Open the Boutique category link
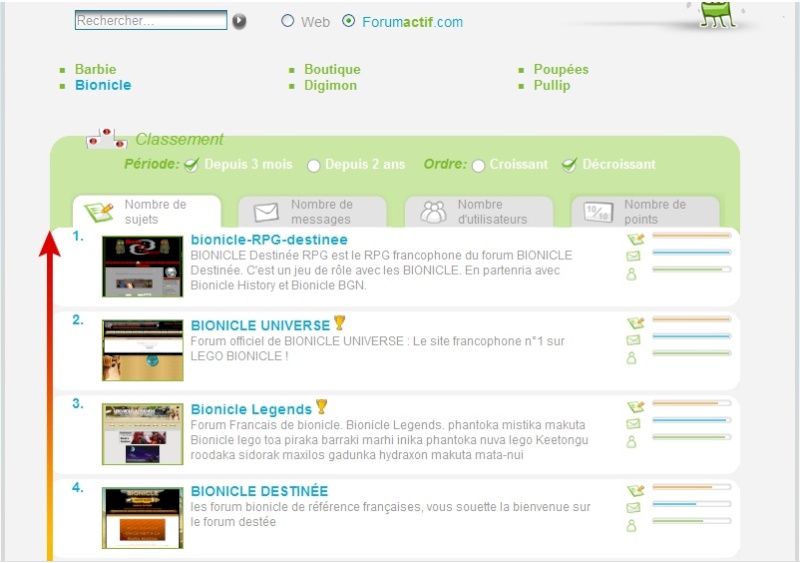800x563 pixels. 332,69
